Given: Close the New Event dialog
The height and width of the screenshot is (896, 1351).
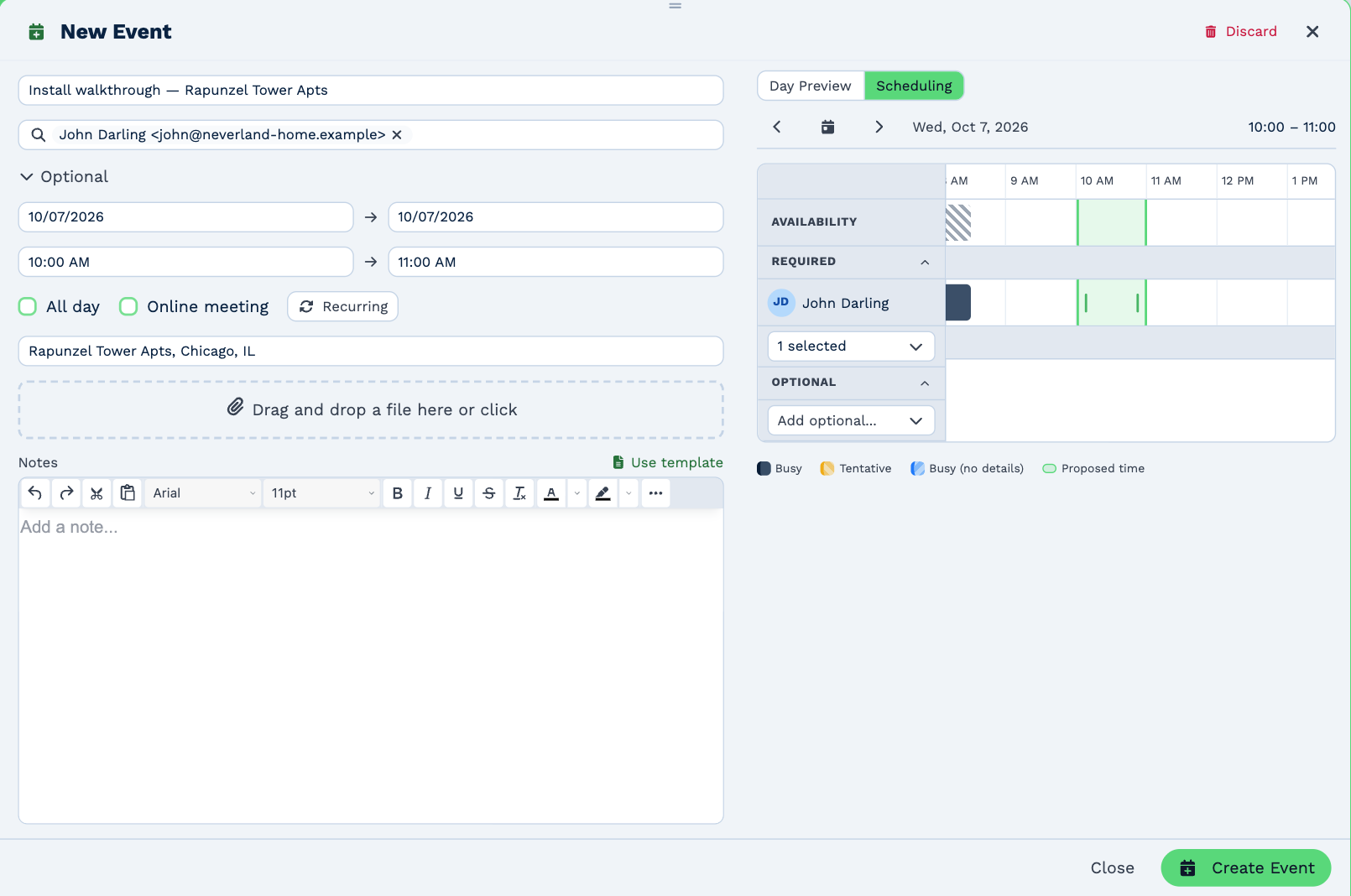Looking at the screenshot, I should click(x=1312, y=32).
